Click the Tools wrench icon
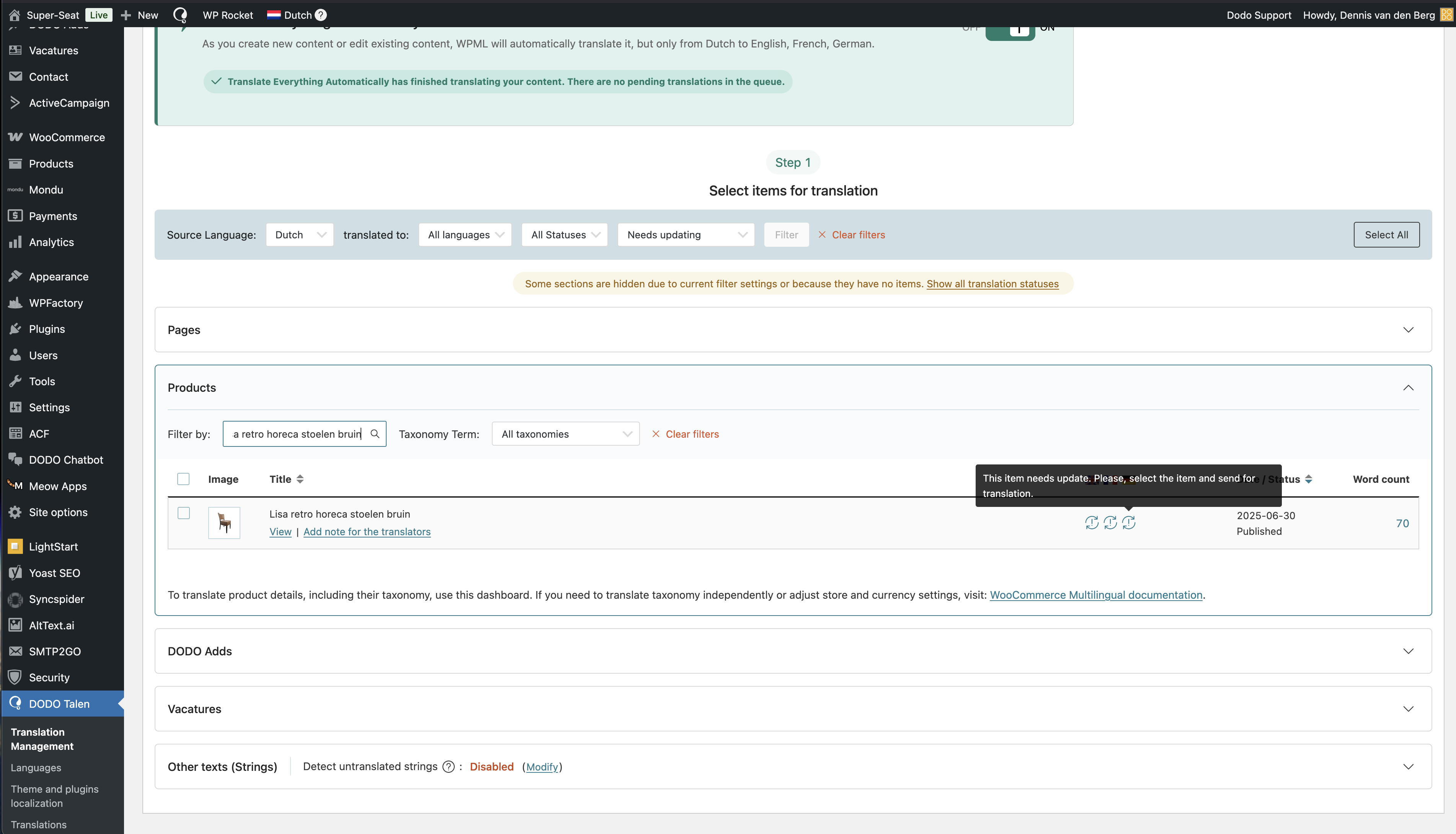1456x834 pixels. (x=15, y=381)
